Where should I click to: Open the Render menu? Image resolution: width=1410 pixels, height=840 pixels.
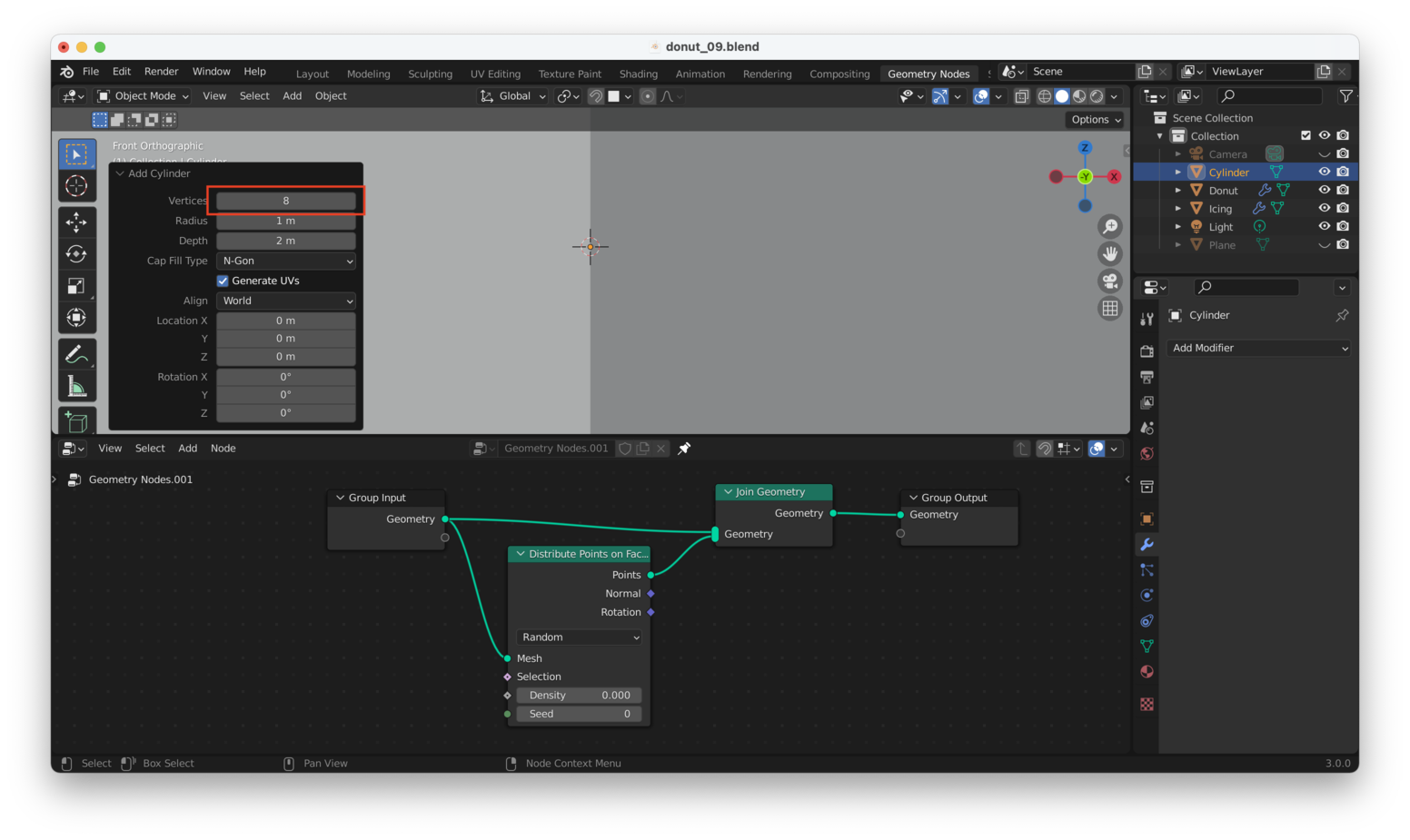[x=161, y=72]
